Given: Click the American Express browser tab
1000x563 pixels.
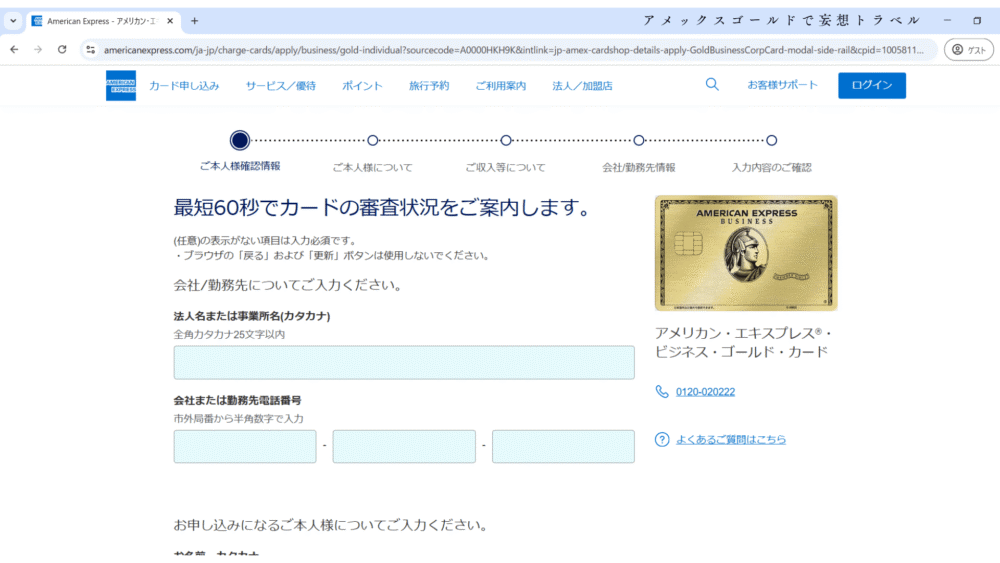Looking at the screenshot, I should [x=103, y=21].
